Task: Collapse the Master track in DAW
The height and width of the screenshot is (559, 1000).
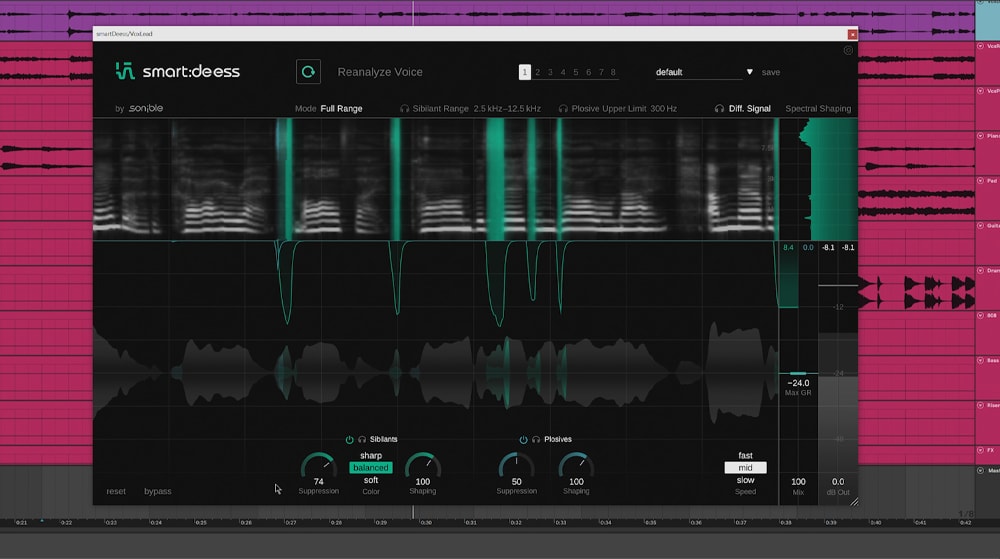Action: tap(980, 470)
